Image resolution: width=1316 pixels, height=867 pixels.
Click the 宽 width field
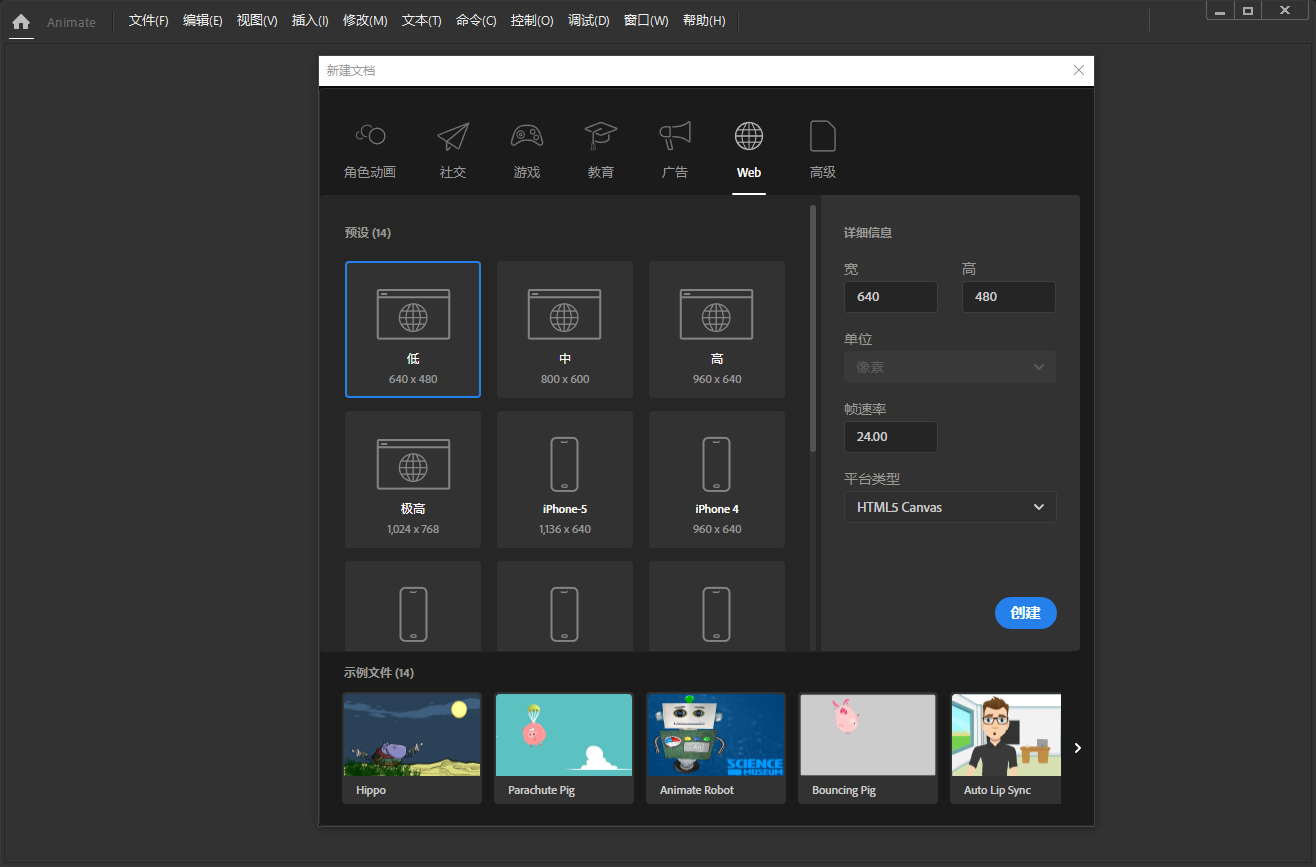(891, 297)
